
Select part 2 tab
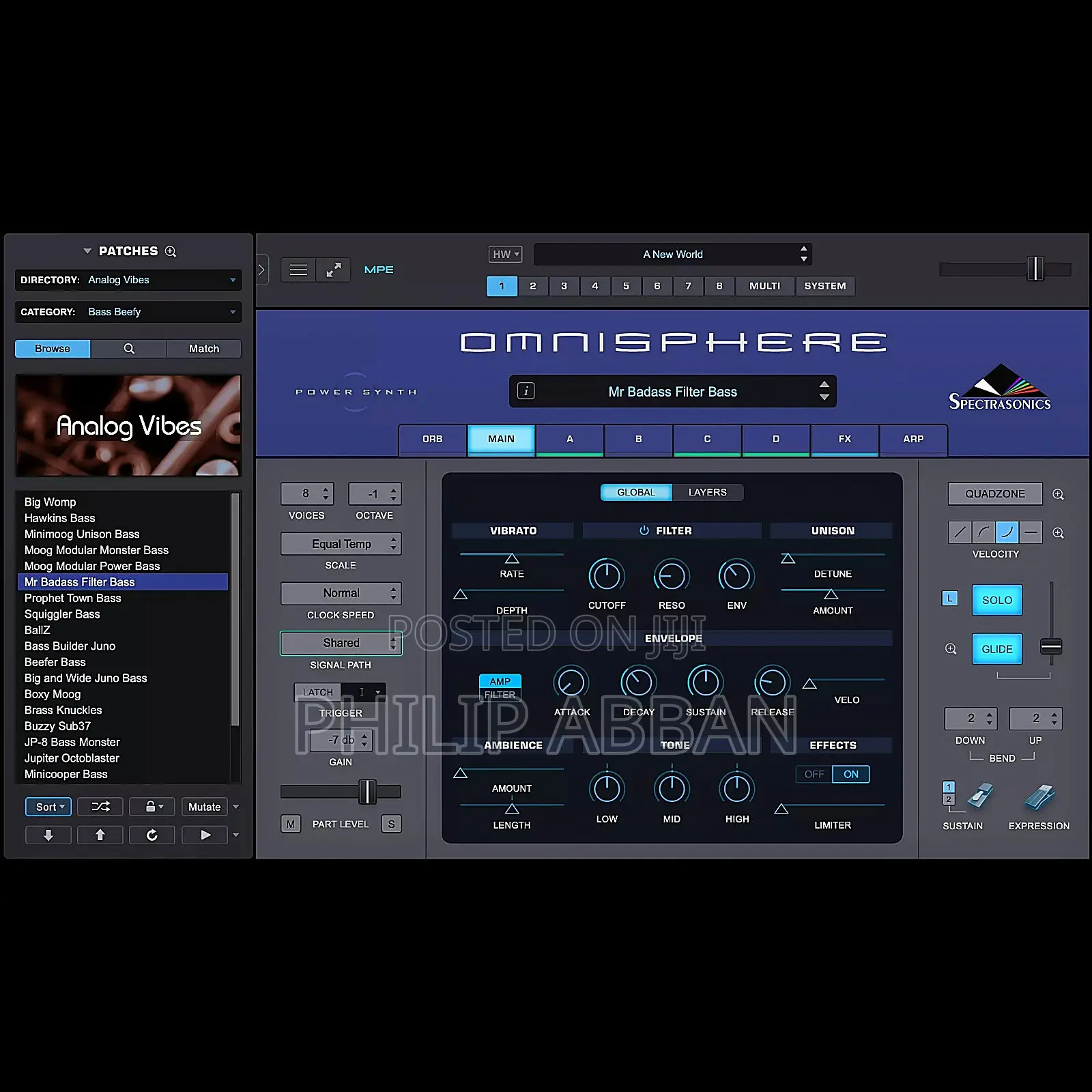[x=533, y=286]
